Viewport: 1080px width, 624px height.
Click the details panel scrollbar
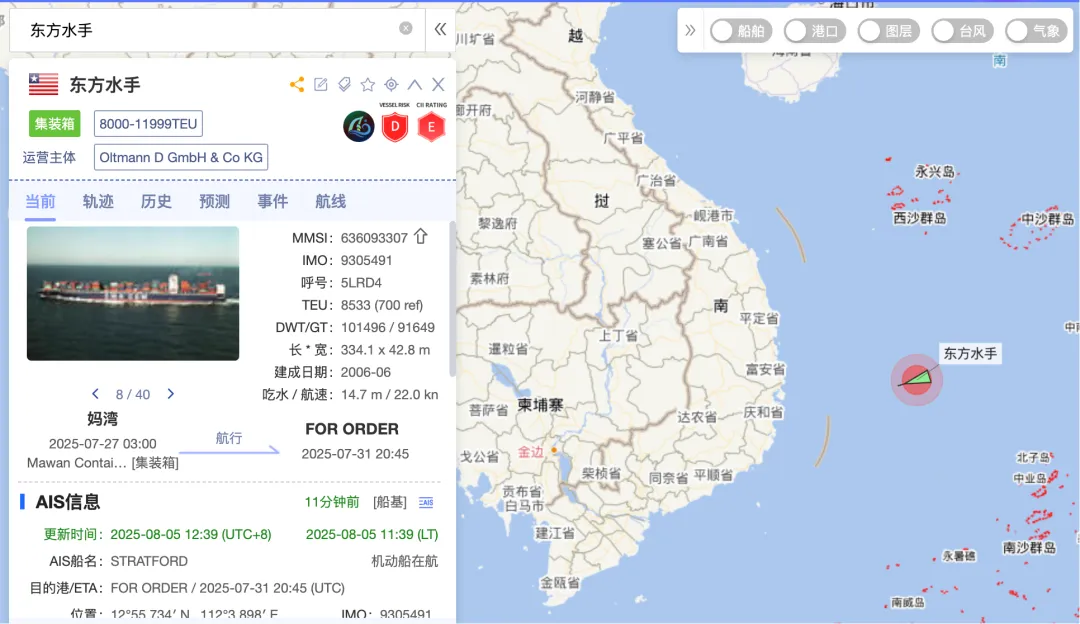453,299
